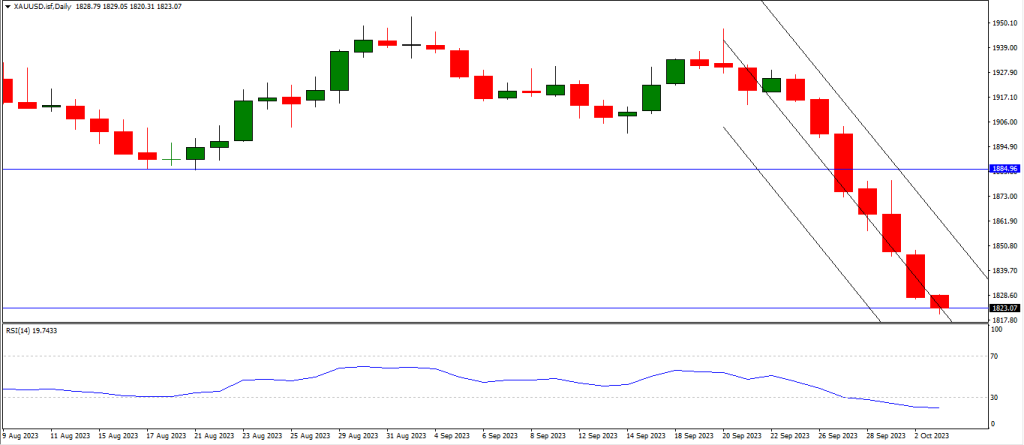Screen dimensions: 1024x445
Task: Click the 1950.10 price scale label
Action: [1005, 23]
